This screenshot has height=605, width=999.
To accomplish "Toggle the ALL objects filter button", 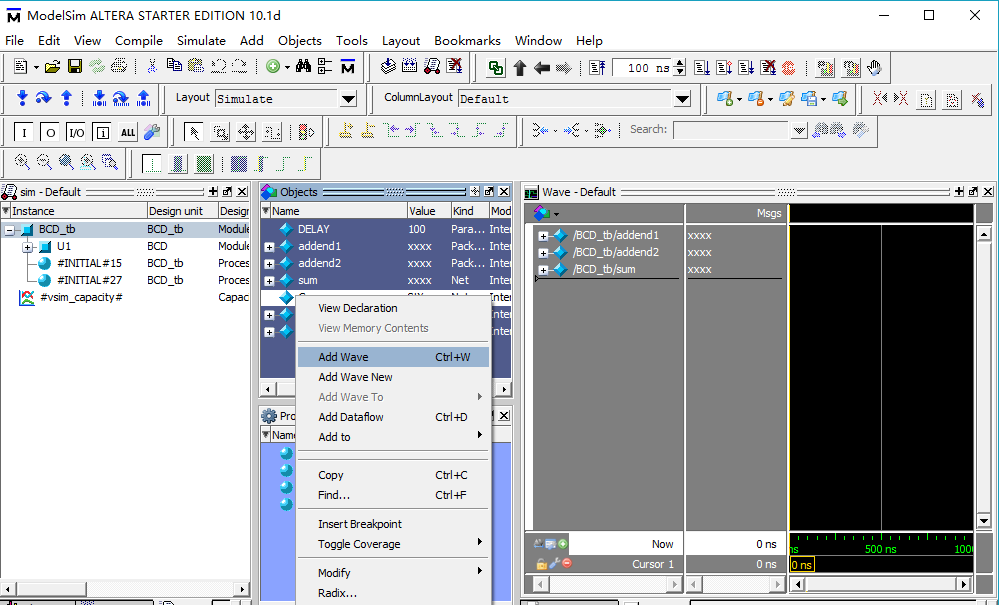I will [128, 132].
